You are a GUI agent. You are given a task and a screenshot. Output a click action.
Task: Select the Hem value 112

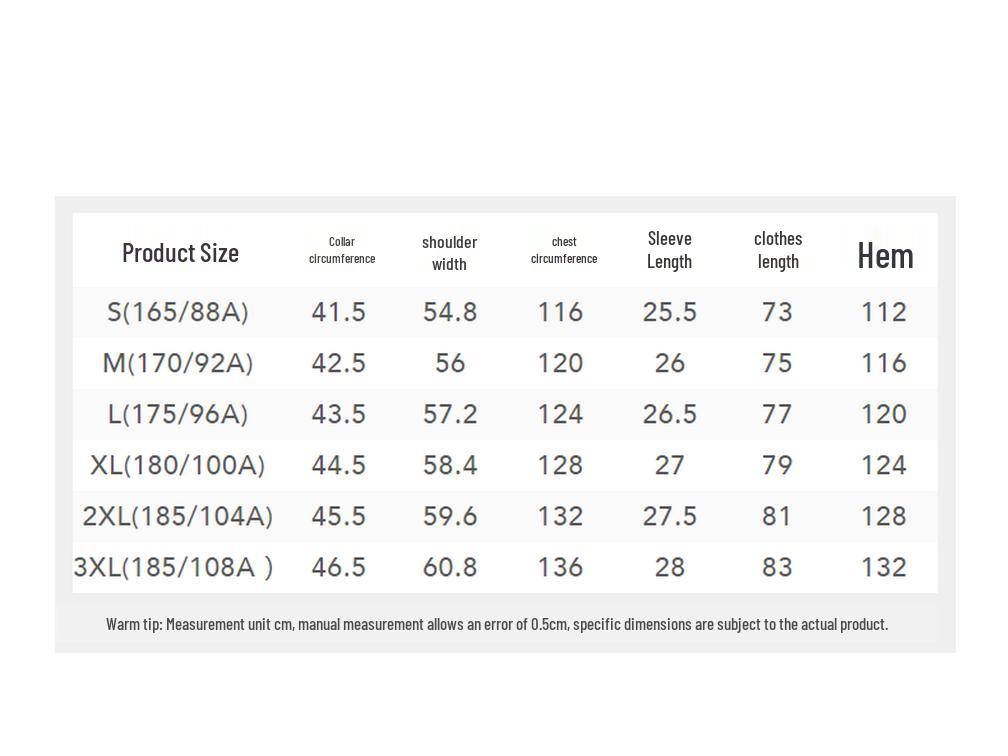point(884,313)
